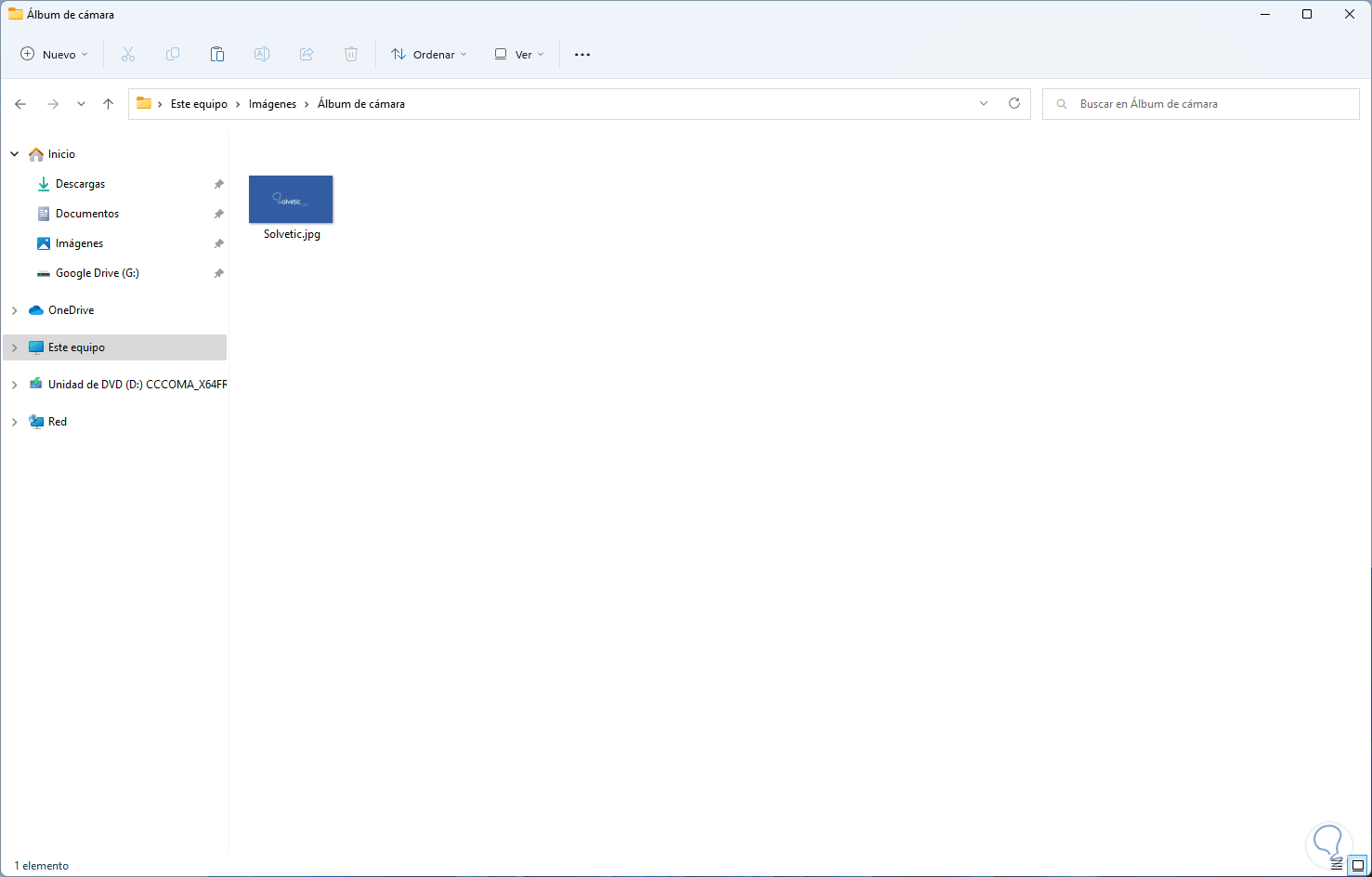Collapse the Inicio tree node
Image resolution: width=1372 pixels, height=877 pixels.
tap(15, 154)
